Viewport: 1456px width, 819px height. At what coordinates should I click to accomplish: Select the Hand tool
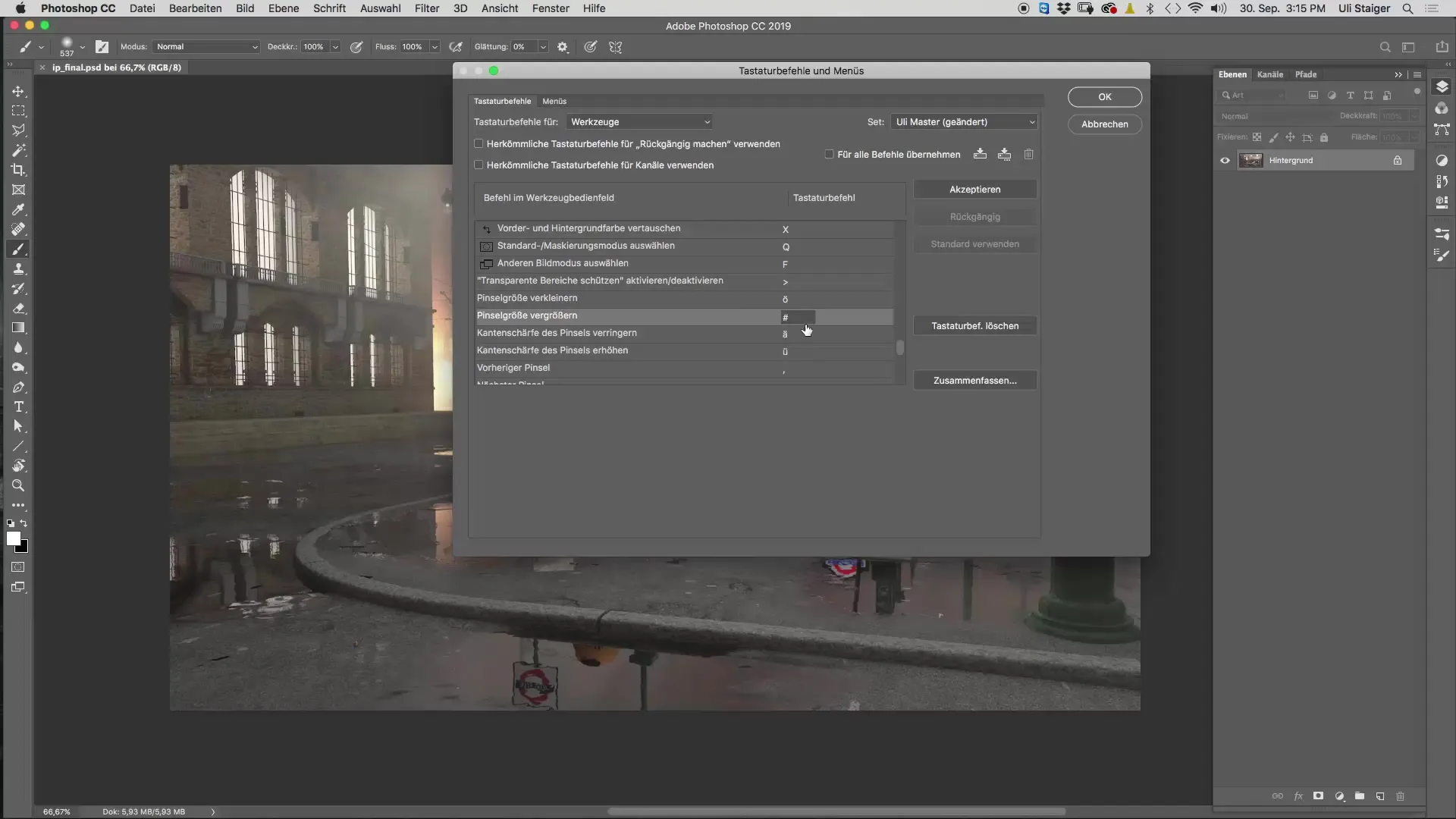pyautogui.click(x=18, y=466)
